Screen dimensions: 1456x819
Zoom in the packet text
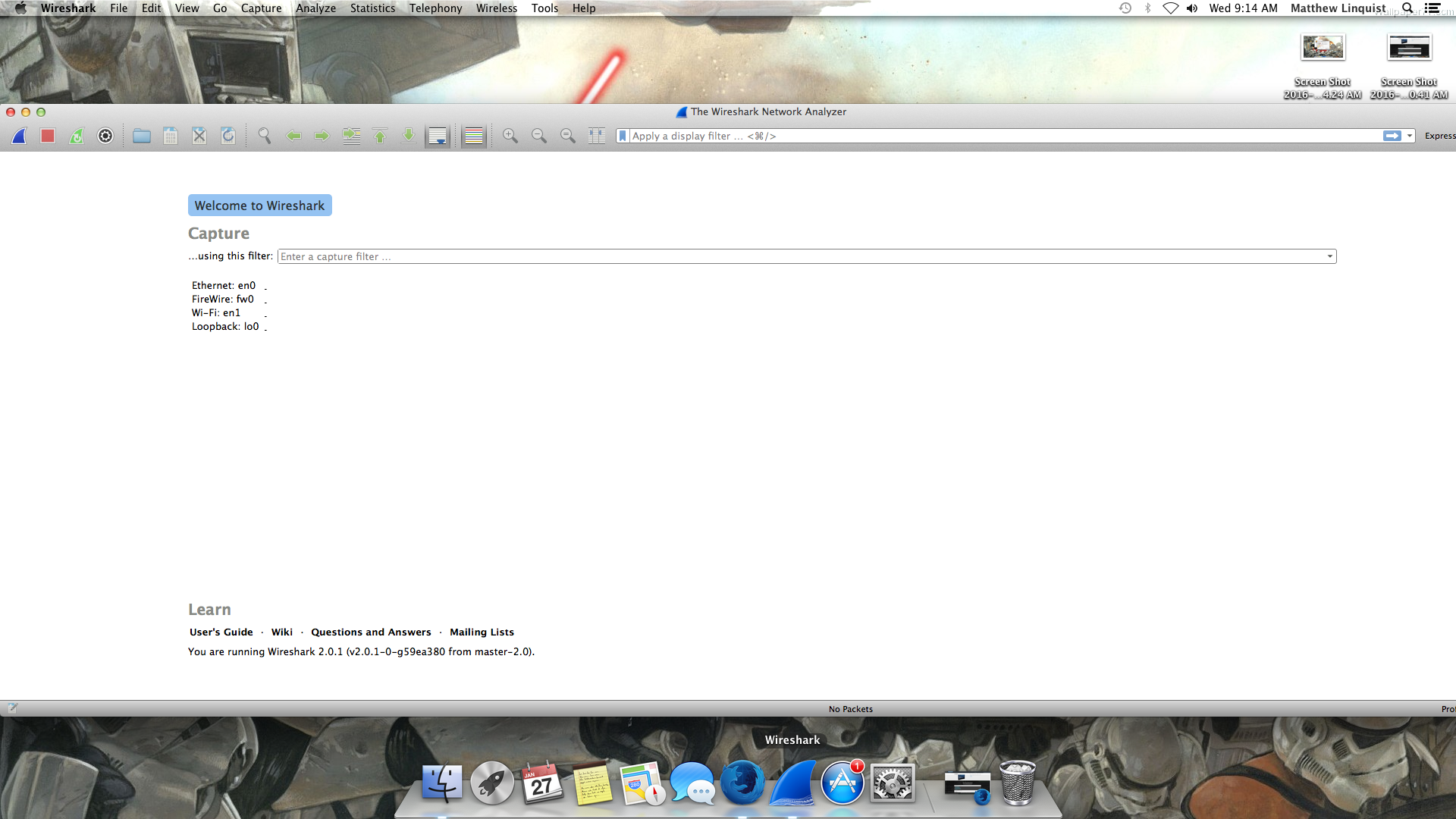[510, 136]
